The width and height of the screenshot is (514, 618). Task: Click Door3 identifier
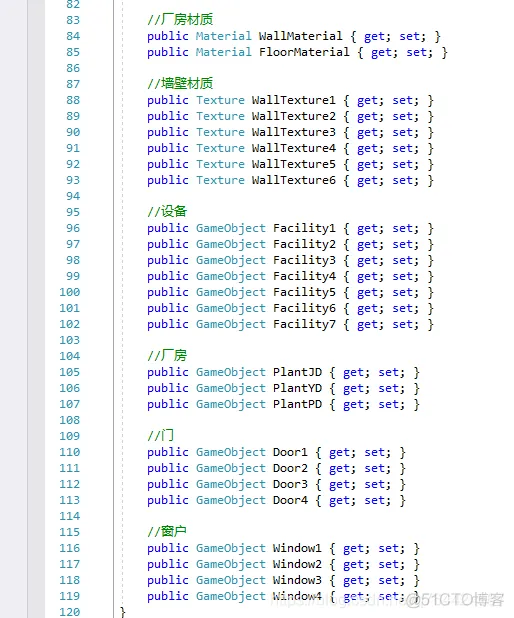click(290, 484)
